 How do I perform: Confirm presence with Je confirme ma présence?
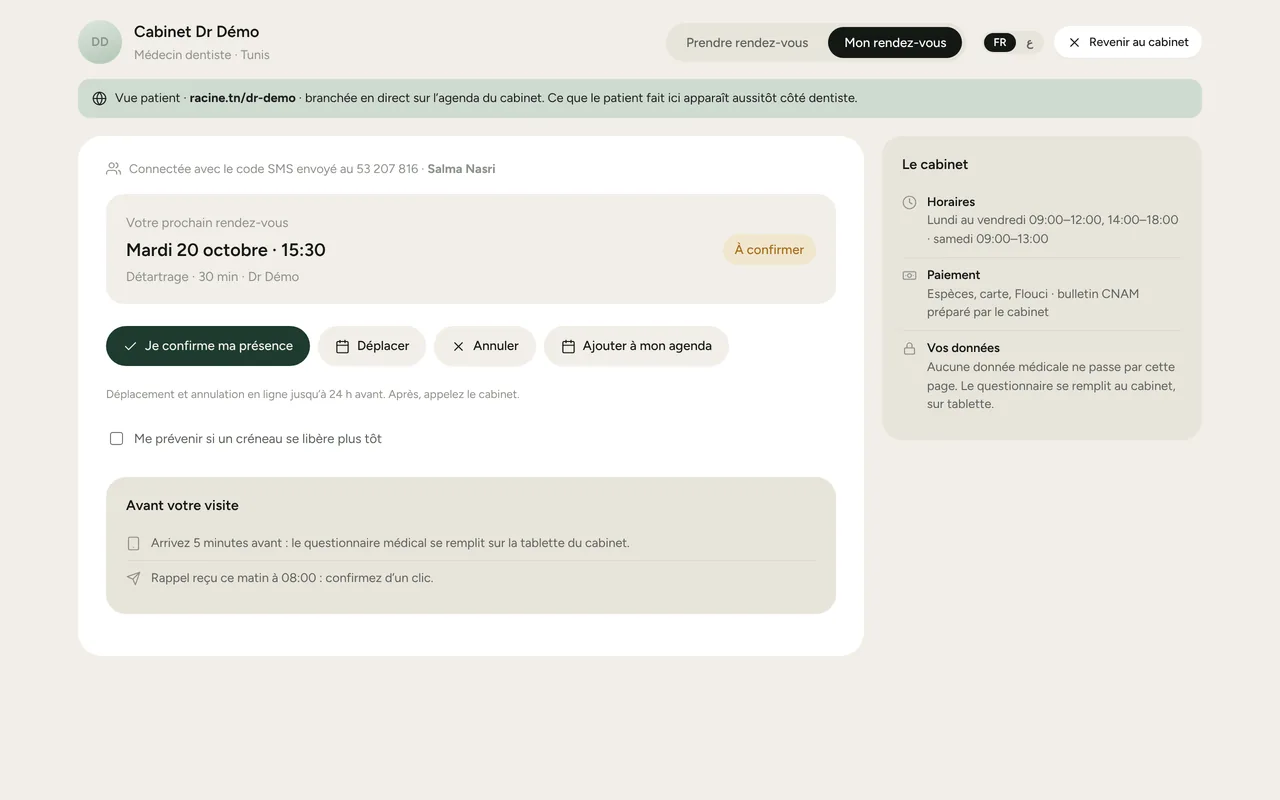point(208,346)
